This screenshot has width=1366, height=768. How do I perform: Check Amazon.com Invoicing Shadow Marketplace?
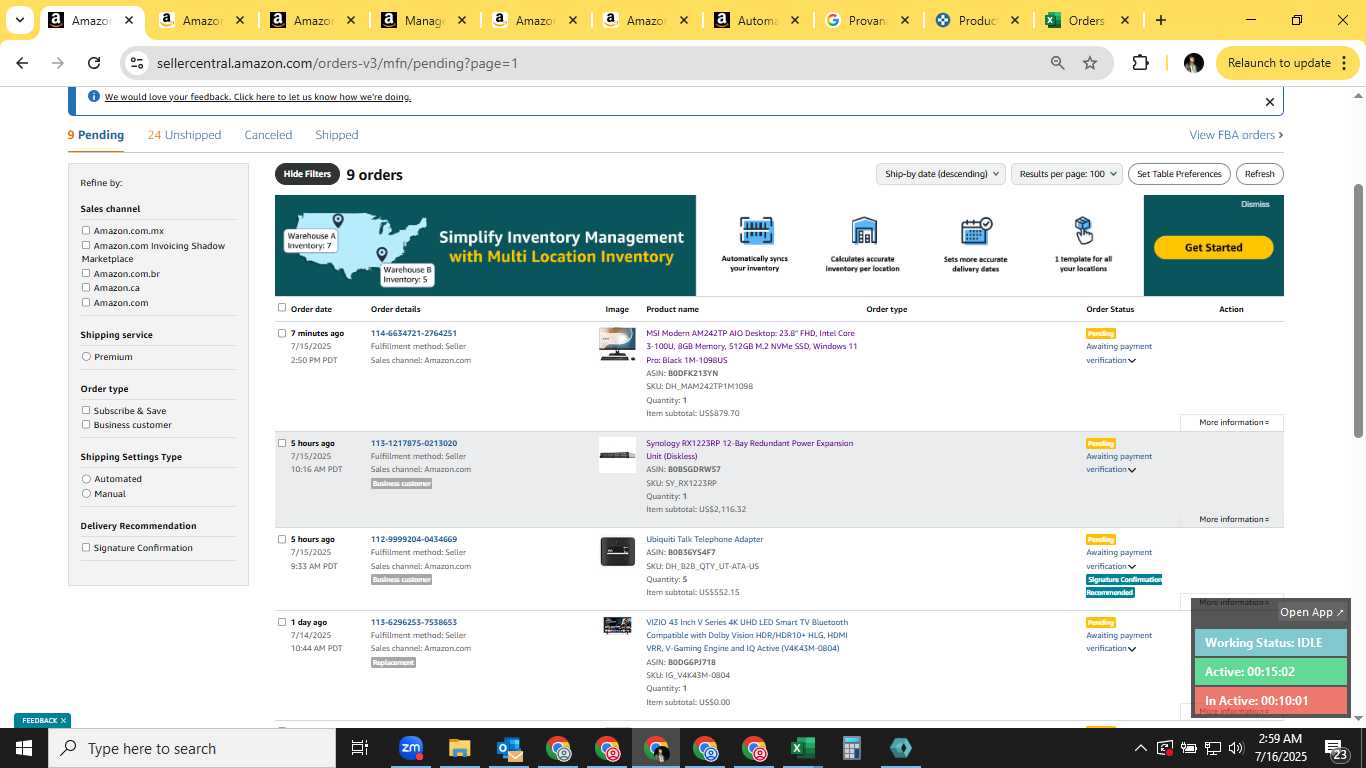[86, 245]
